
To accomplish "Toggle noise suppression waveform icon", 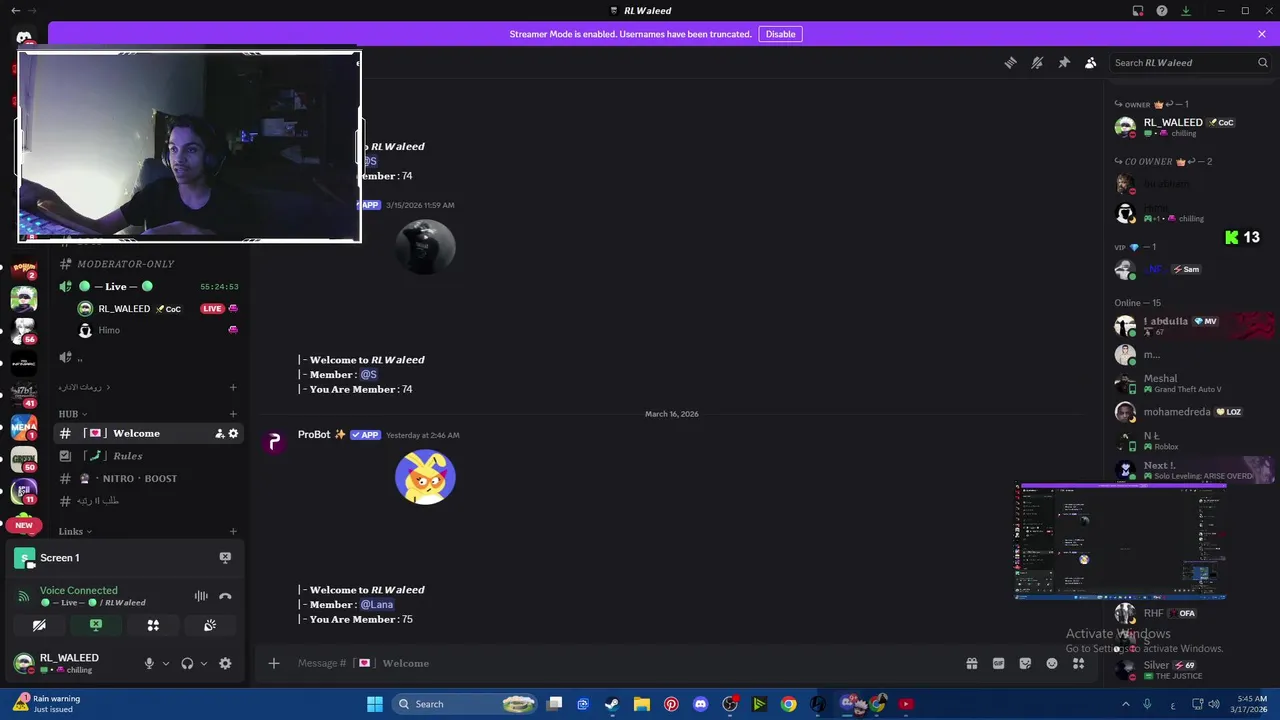I will (x=201, y=596).
